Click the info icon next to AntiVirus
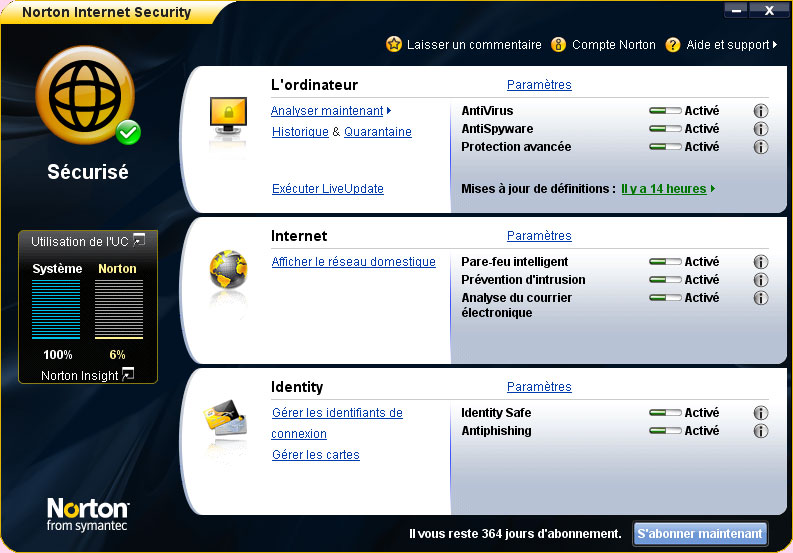This screenshot has width=793, height=553. coord(760,111)
